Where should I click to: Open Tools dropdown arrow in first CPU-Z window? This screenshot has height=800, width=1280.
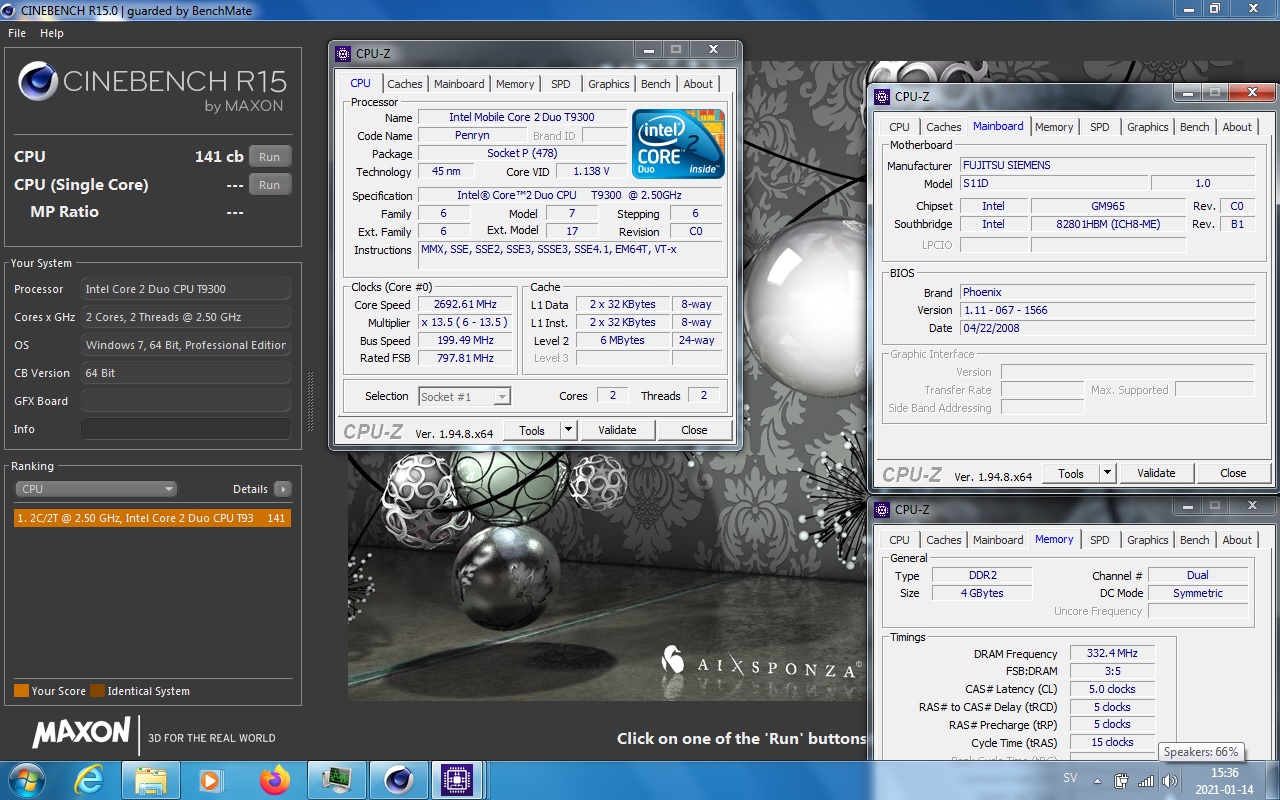568,430
